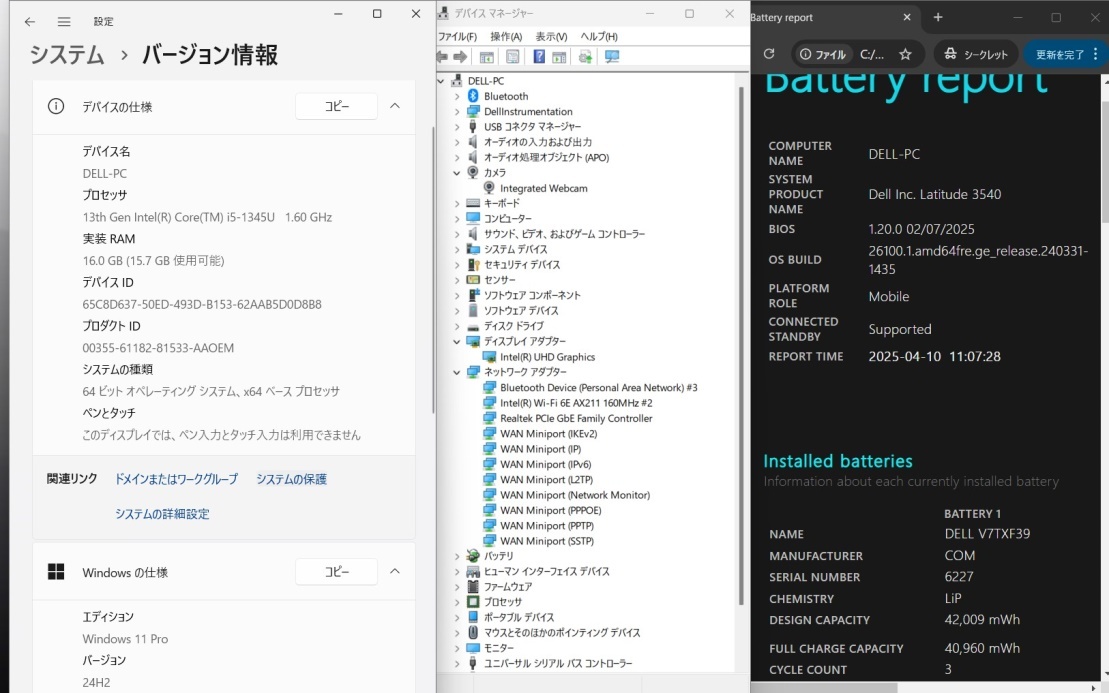
Task: Collapse the DELL-PC root node
Action: click(x=441, y=81)
